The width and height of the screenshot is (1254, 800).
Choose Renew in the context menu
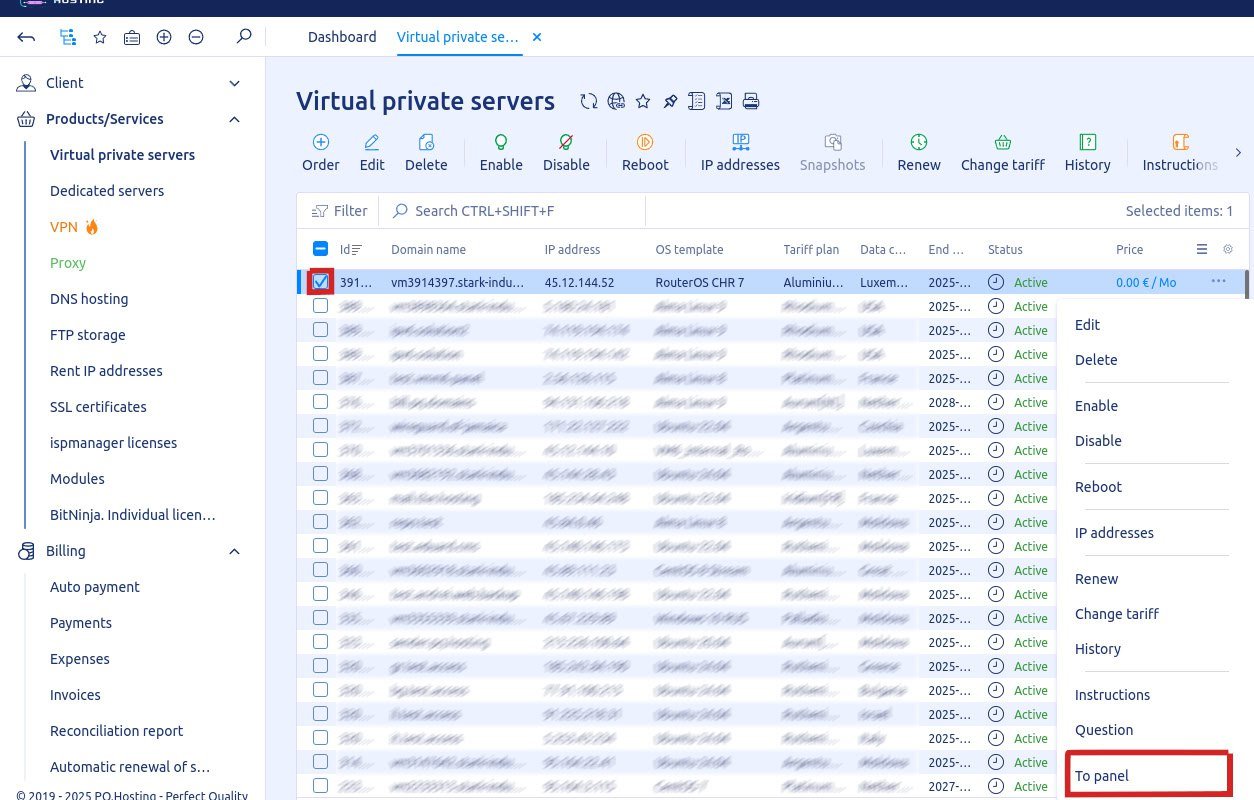[1096, 579]
